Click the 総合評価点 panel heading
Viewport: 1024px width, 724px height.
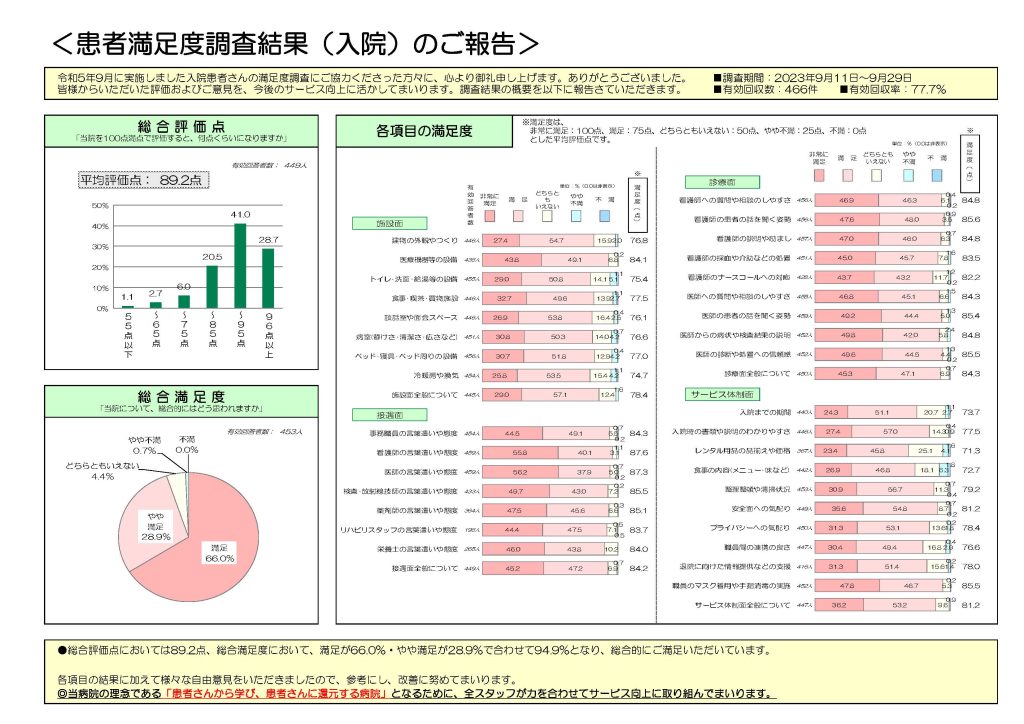182,131
